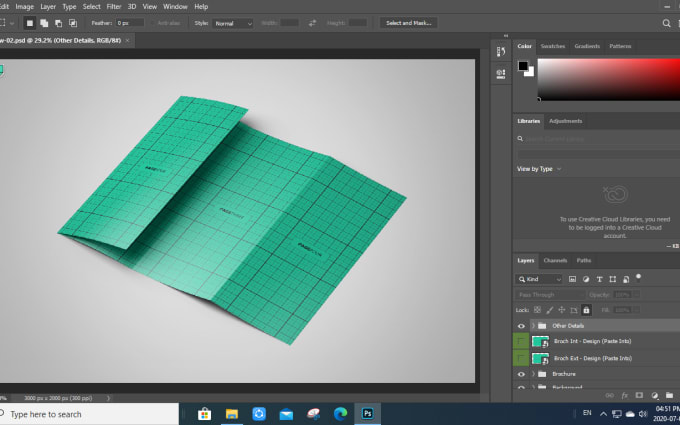This screenshot has height=425, width=680.
Task: Hide the Other Details group layer
Action: (x=521, y=326)
